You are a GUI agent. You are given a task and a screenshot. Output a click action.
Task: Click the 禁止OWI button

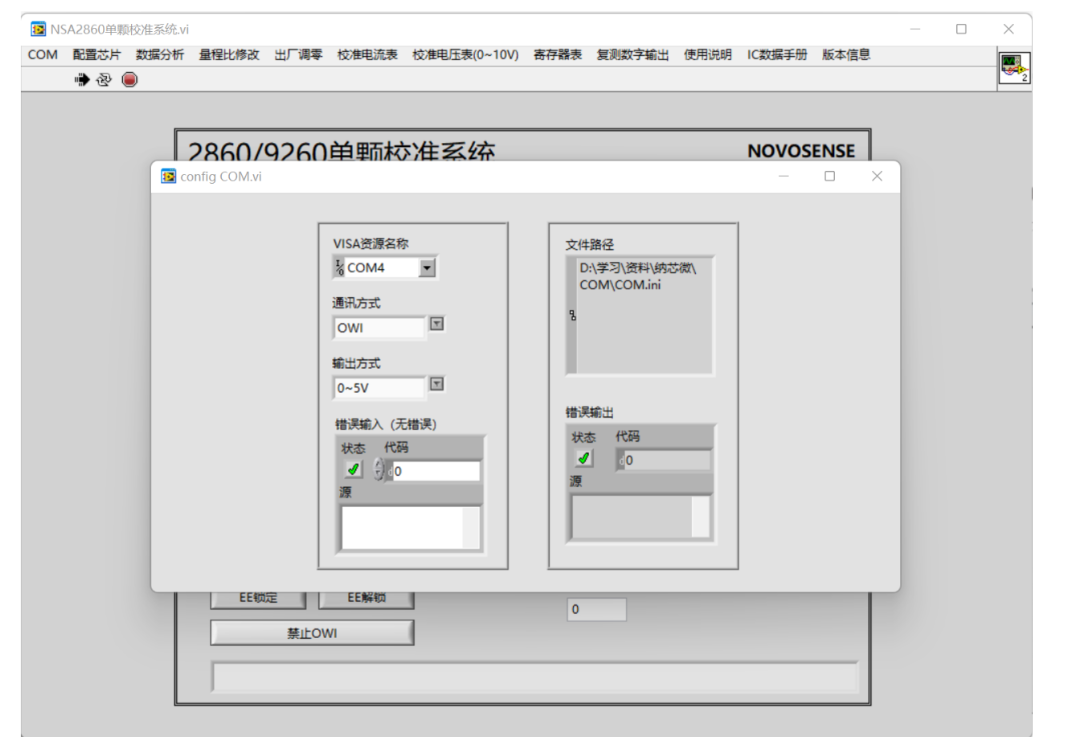(x=312, y=633)
